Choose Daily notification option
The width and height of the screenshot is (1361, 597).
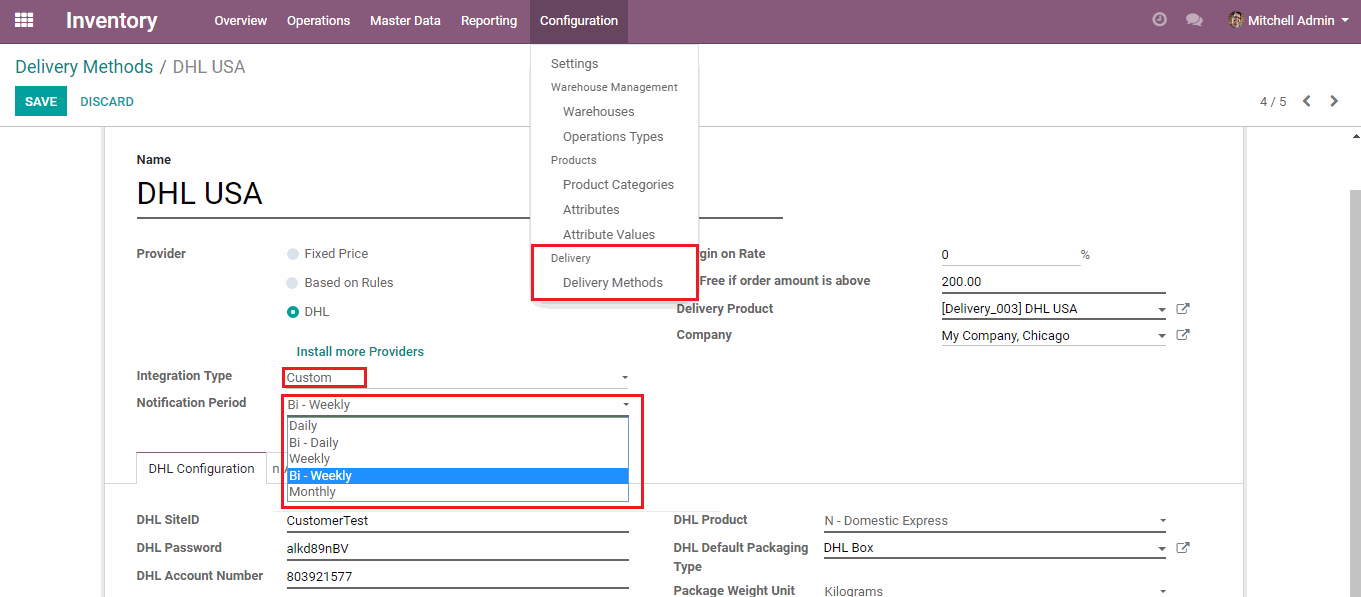(457, 426)
